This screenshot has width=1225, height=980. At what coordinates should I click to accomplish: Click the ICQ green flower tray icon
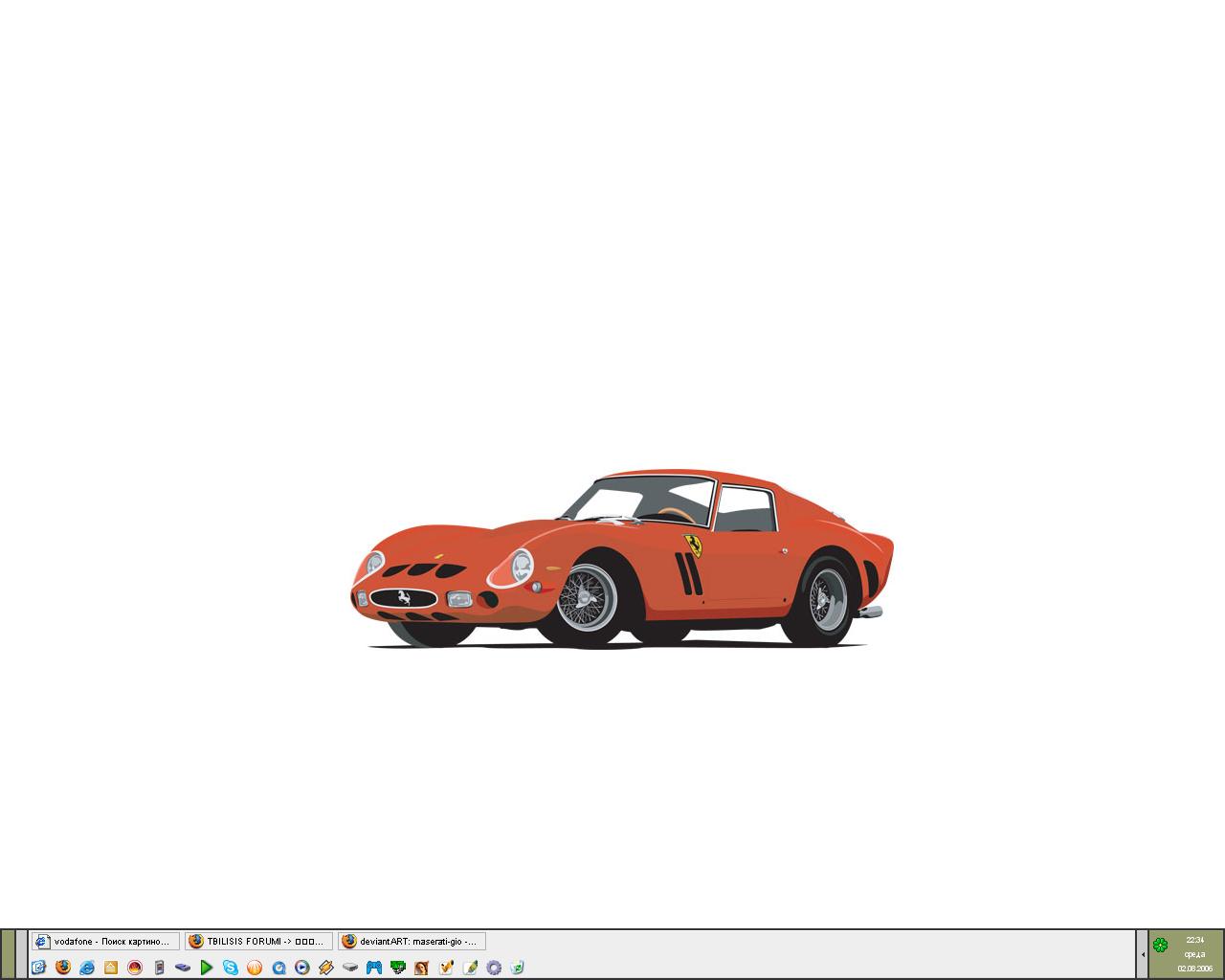coord(1160,945)
